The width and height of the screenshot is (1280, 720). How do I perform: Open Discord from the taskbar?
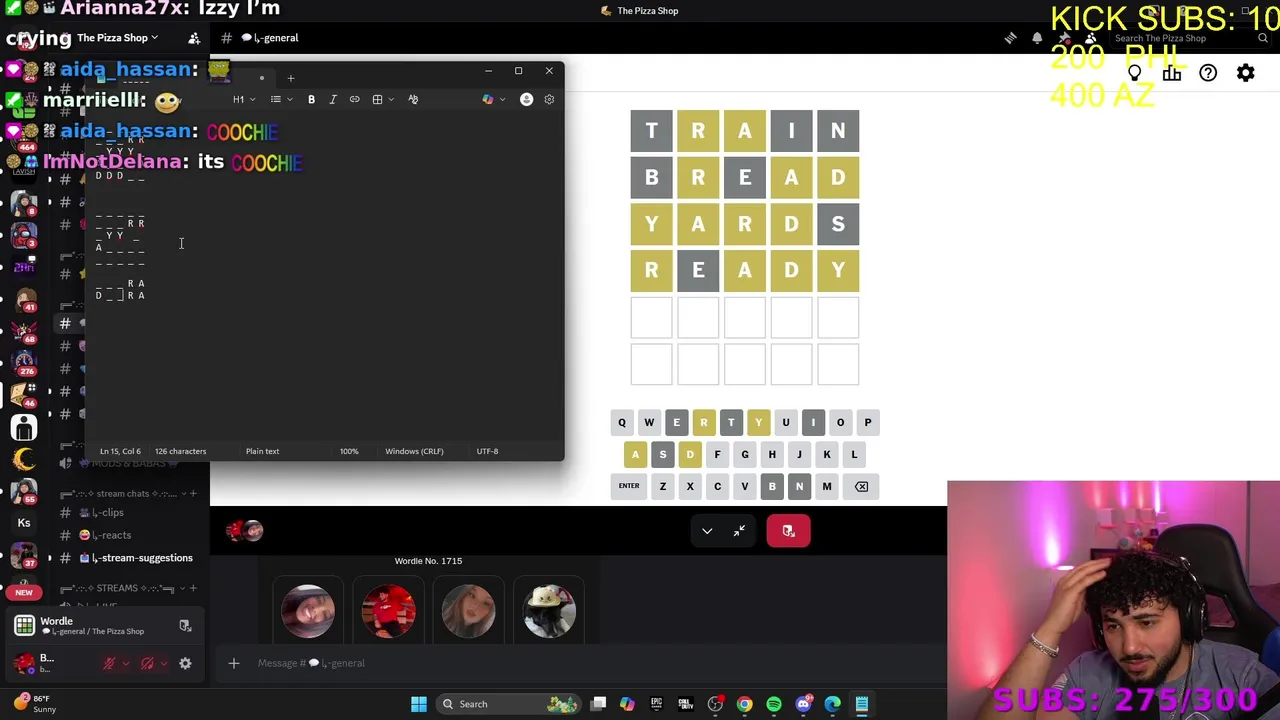point(803,704)
